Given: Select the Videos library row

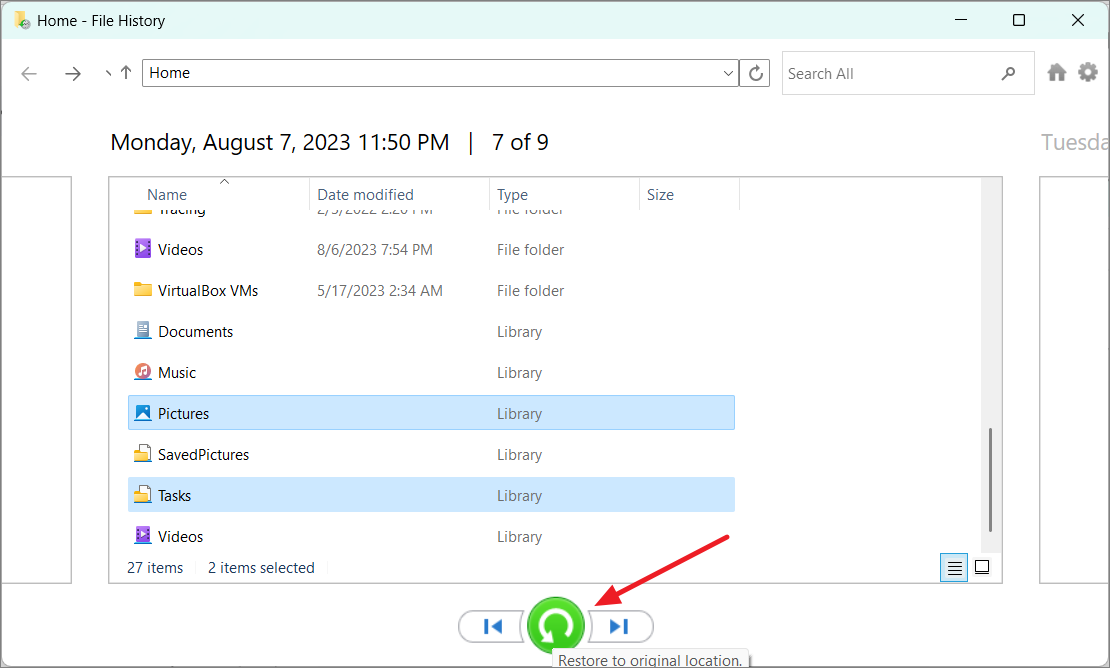Looking at the screenshot, I should (431, 536).
